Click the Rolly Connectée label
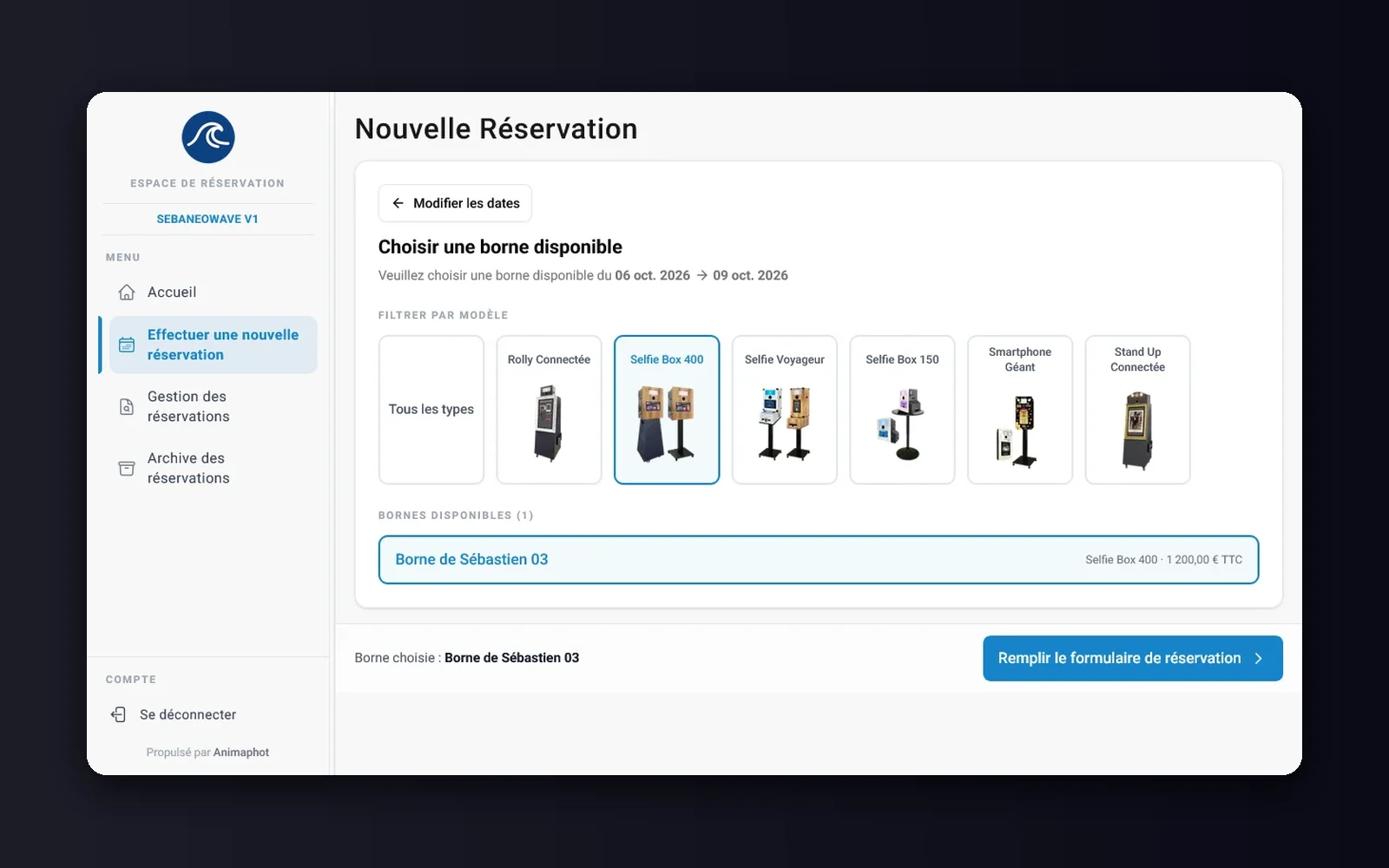Screen dimensions: 1389x868 [x=549, y=359]
